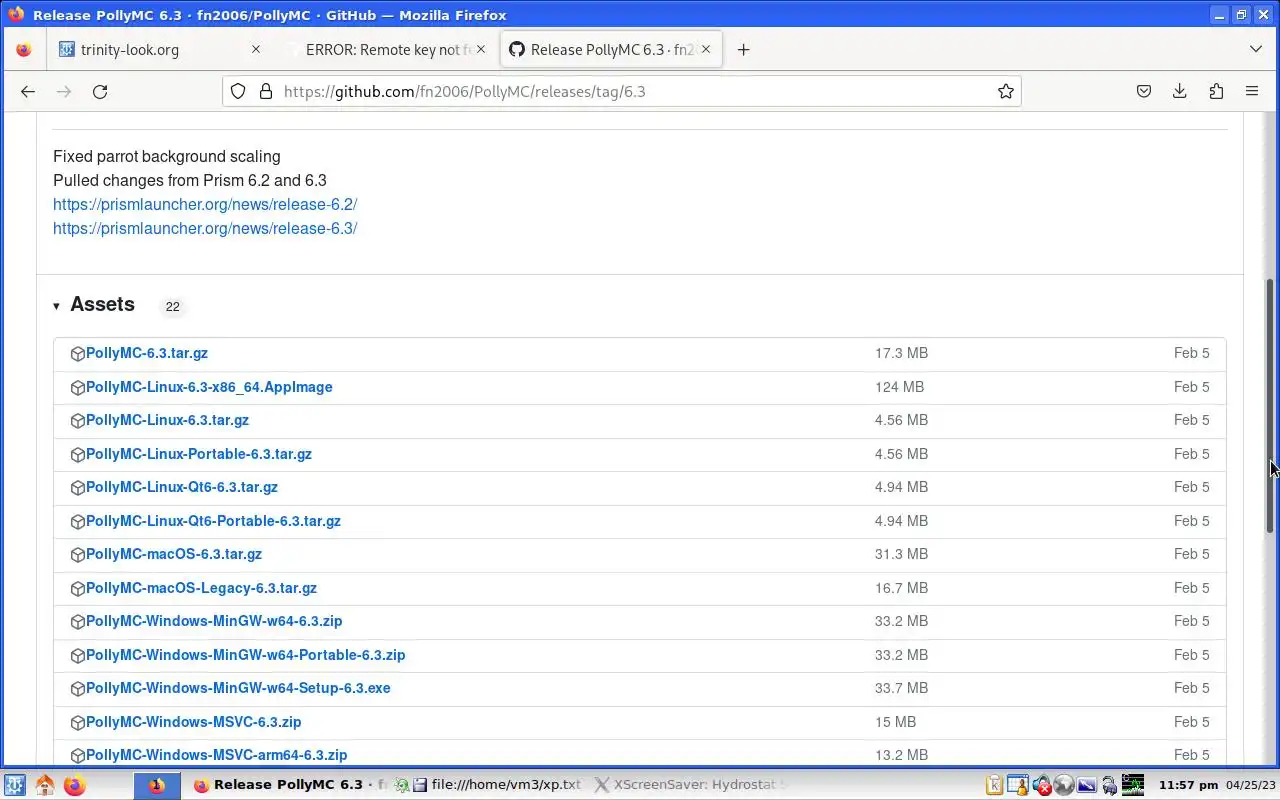Download PollyMC-6.3.tar.gz

tap(147, 353)
